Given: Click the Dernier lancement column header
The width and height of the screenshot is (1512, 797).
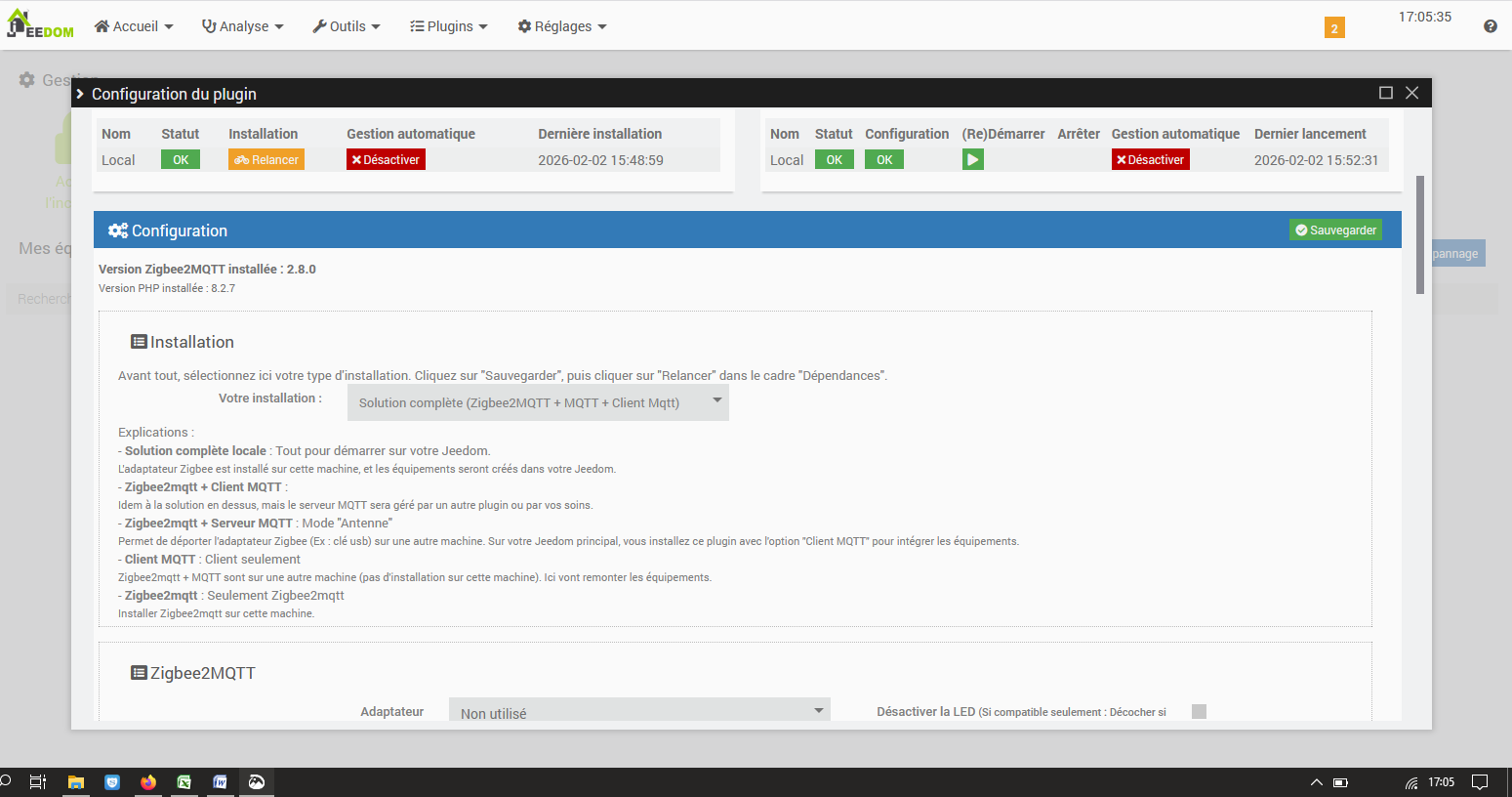Looking at the screenshot, I should 1310,134.
